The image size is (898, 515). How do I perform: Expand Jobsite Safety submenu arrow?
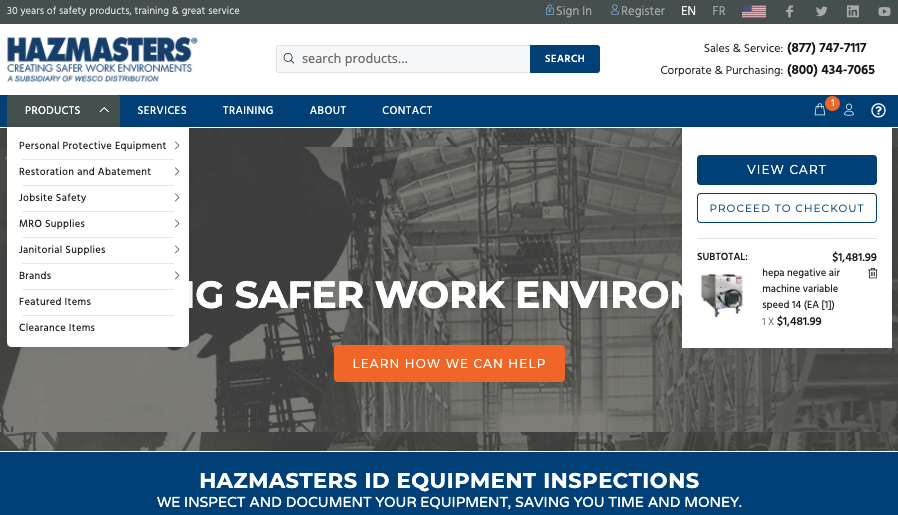(x=177, y=197)
